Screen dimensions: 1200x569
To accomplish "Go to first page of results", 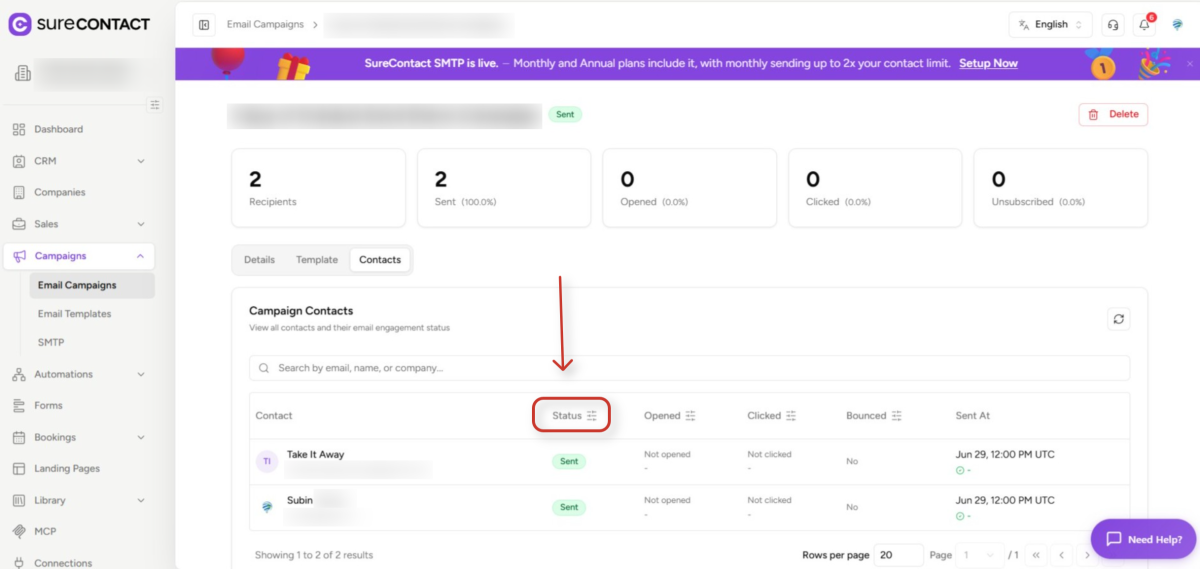I will [1036, 554].
